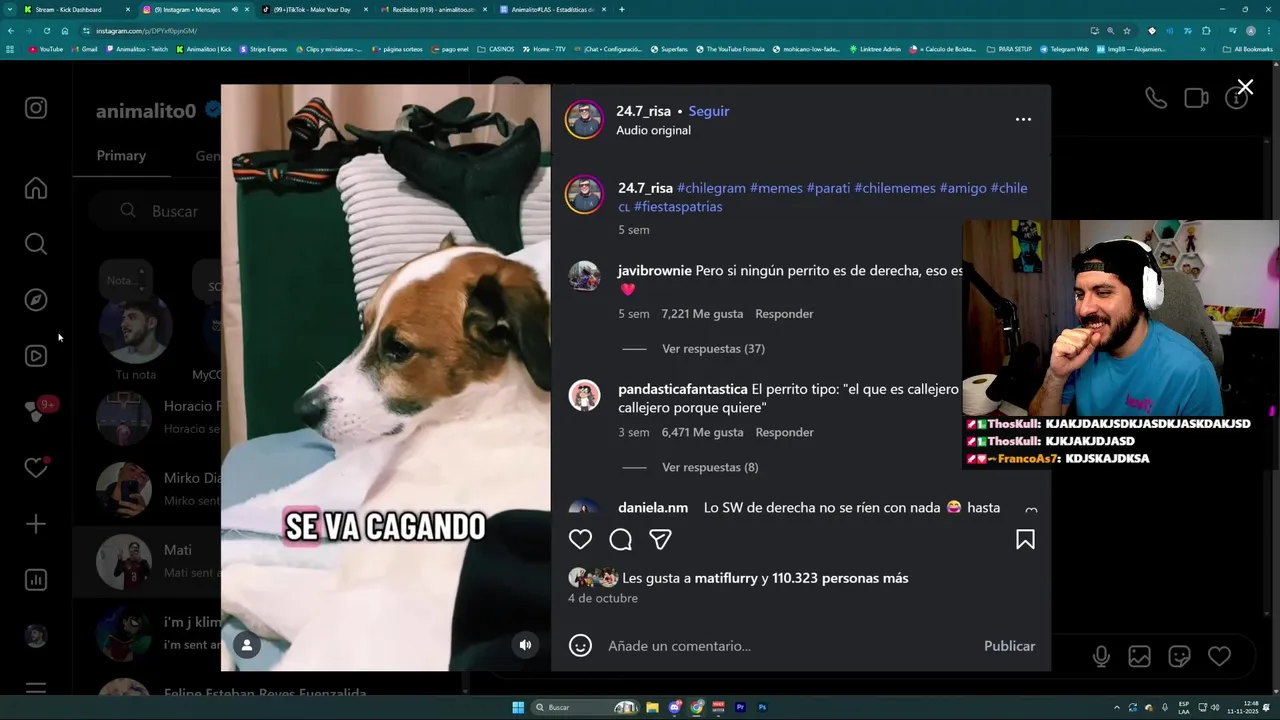
Task: Open the javibrownie profile link
Action: coord(654,270)
